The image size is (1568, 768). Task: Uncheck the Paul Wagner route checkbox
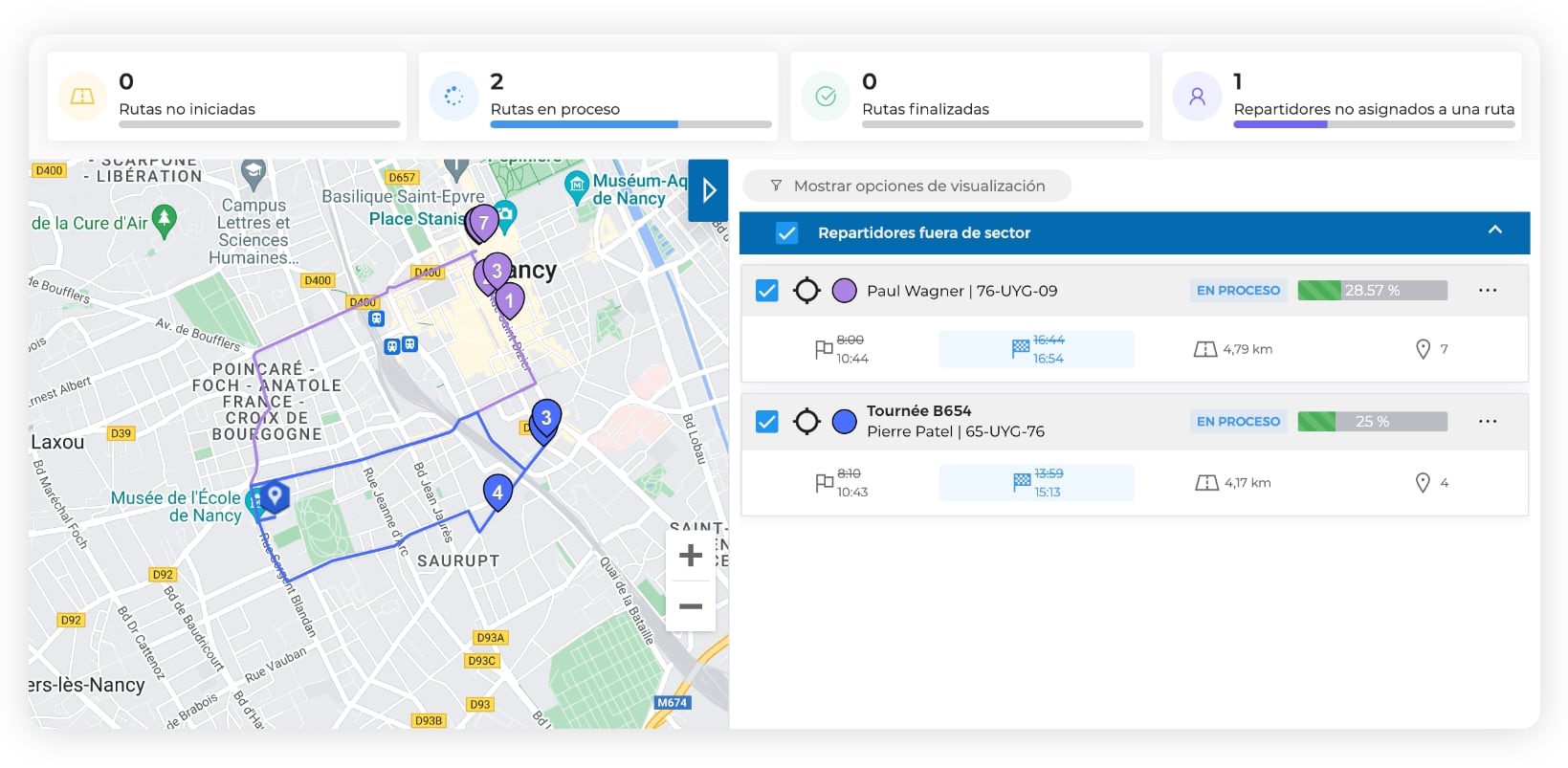point(767,291)
